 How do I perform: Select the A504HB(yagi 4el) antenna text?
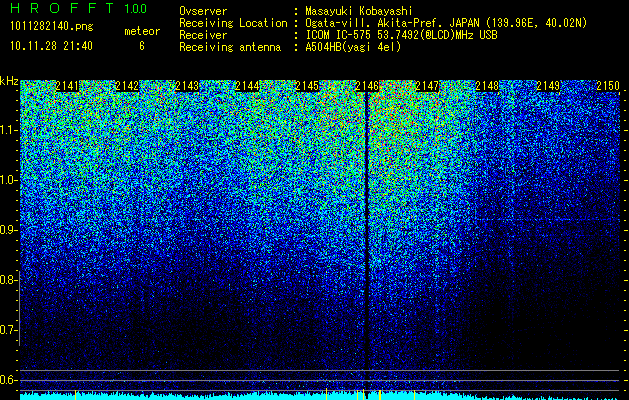pyautogui.click(x=353, y=47)
